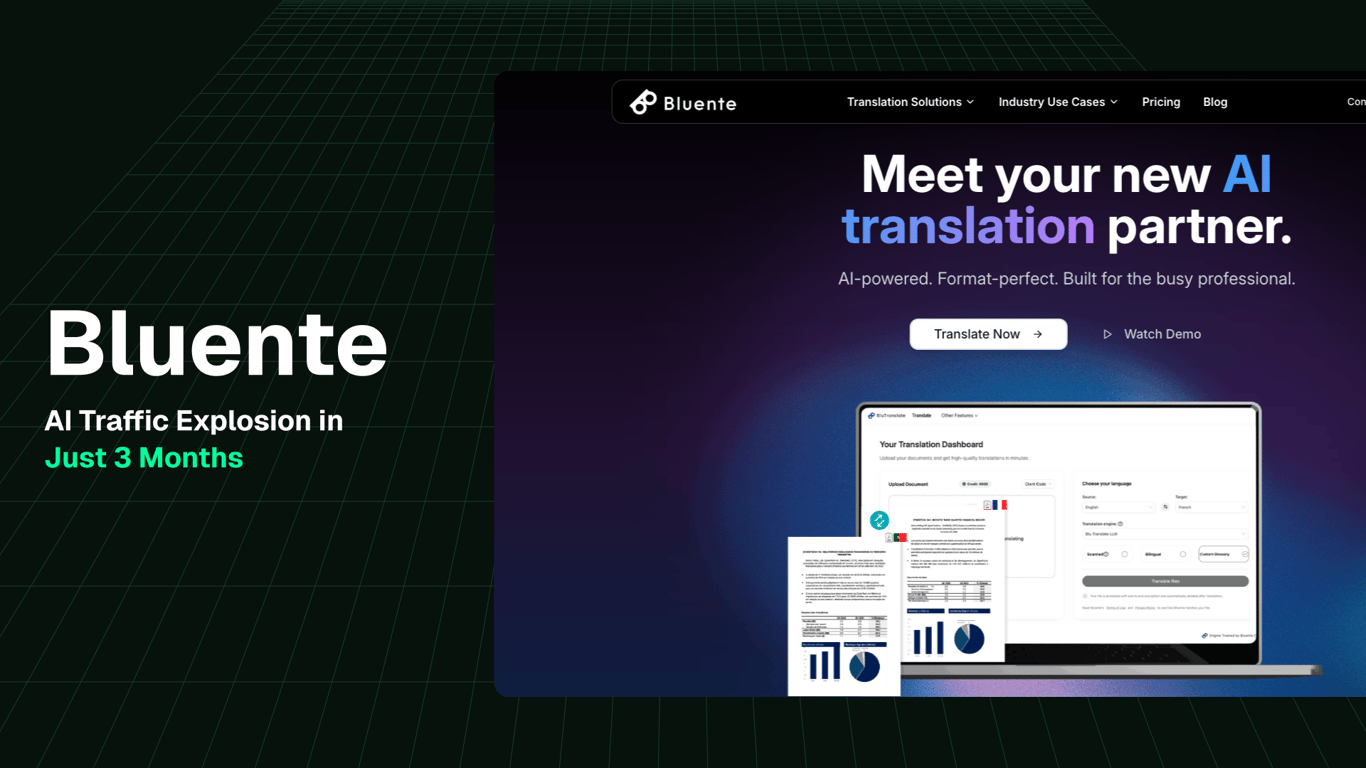Expand the chevron beside Translation Solutions
1366x768 pixels.
(x=970, y=102)
